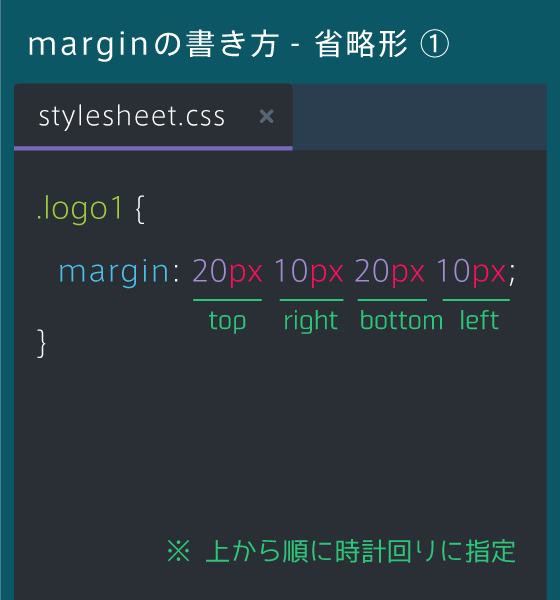
Task: Click the .logo1 selector text
Action: point(80,209)
